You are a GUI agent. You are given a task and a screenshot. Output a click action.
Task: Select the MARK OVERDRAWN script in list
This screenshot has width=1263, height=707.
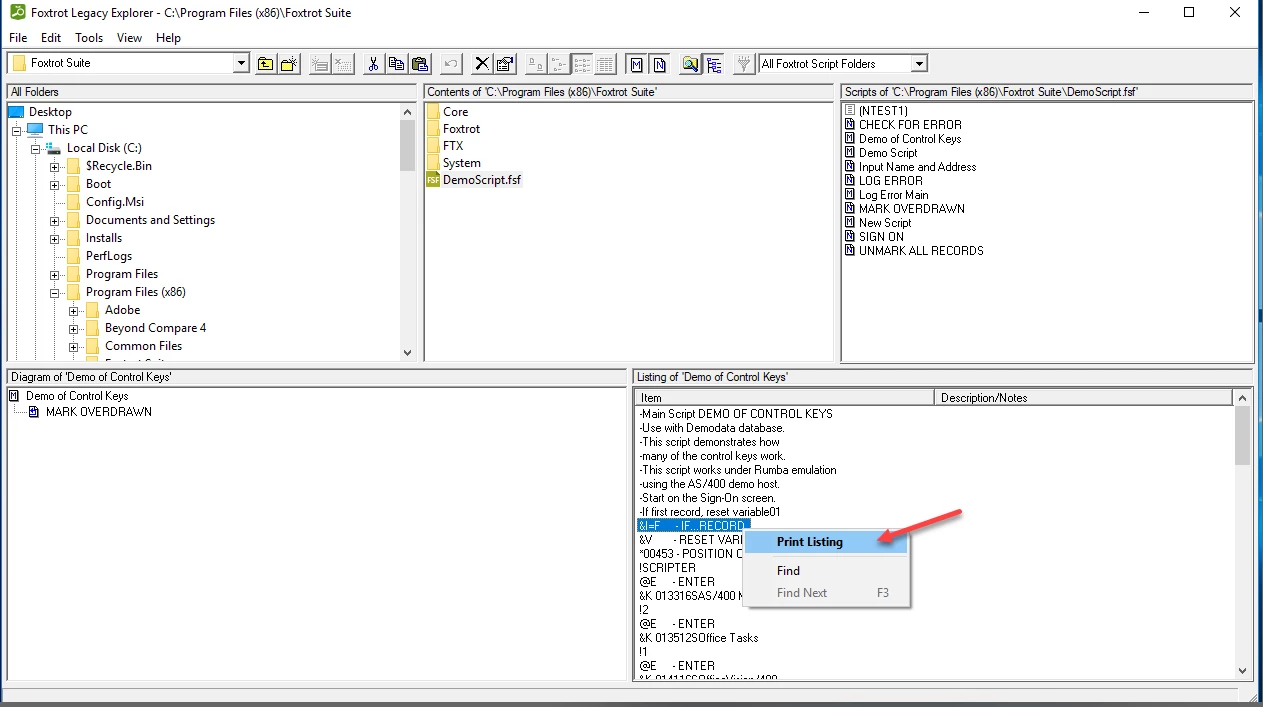pos(911,209)
